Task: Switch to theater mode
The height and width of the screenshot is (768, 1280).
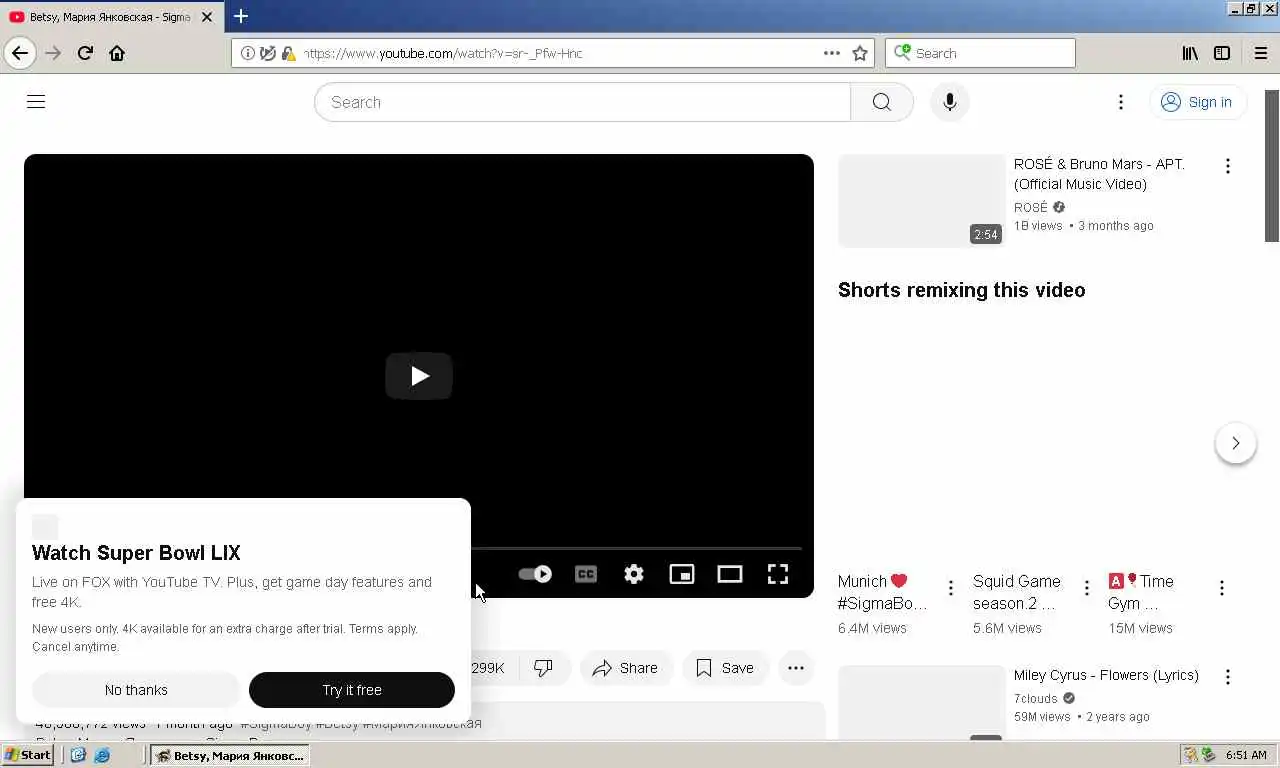Action: (x=730, y=574)
